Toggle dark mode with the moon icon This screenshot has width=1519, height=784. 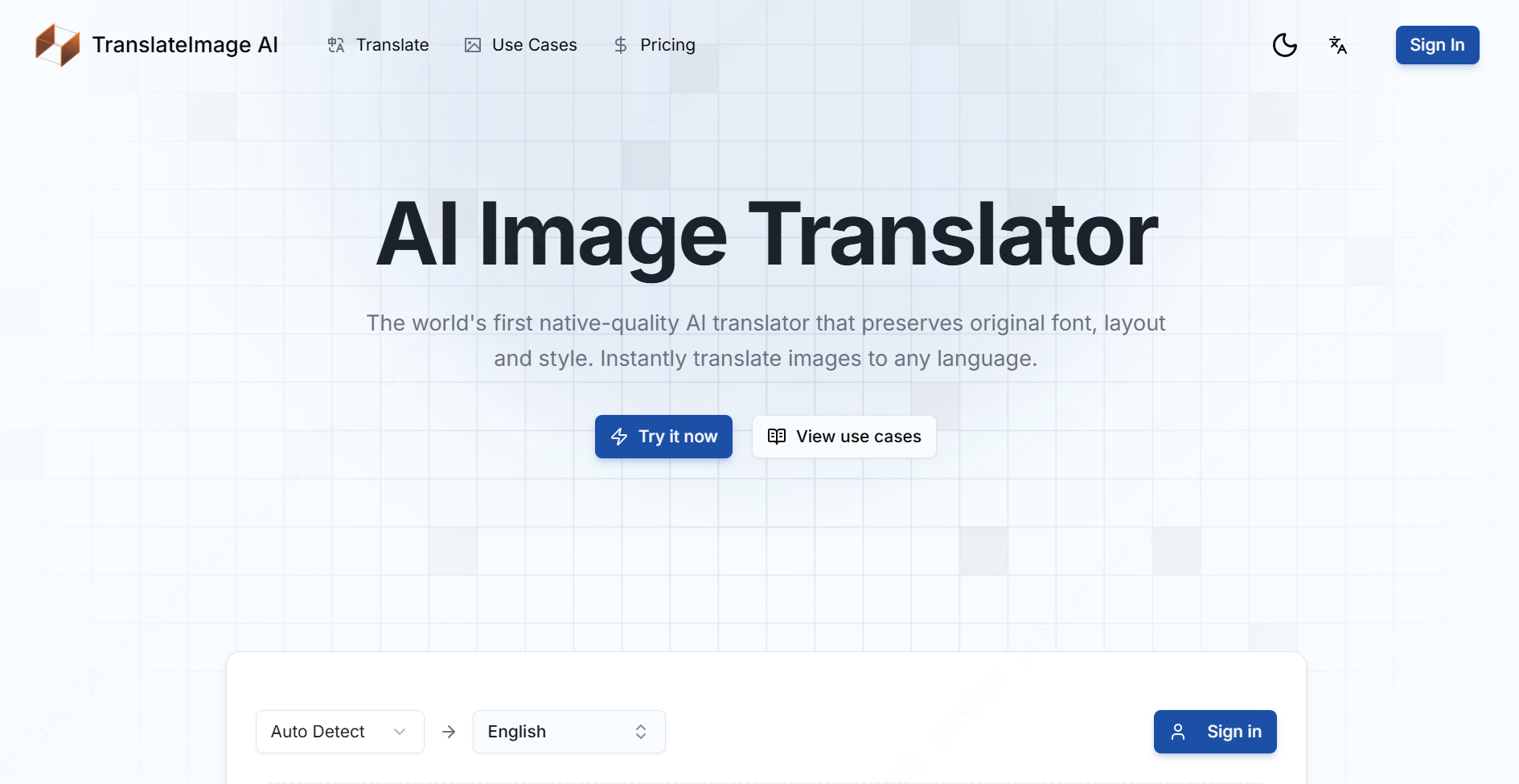click(x=1284, y=45)
